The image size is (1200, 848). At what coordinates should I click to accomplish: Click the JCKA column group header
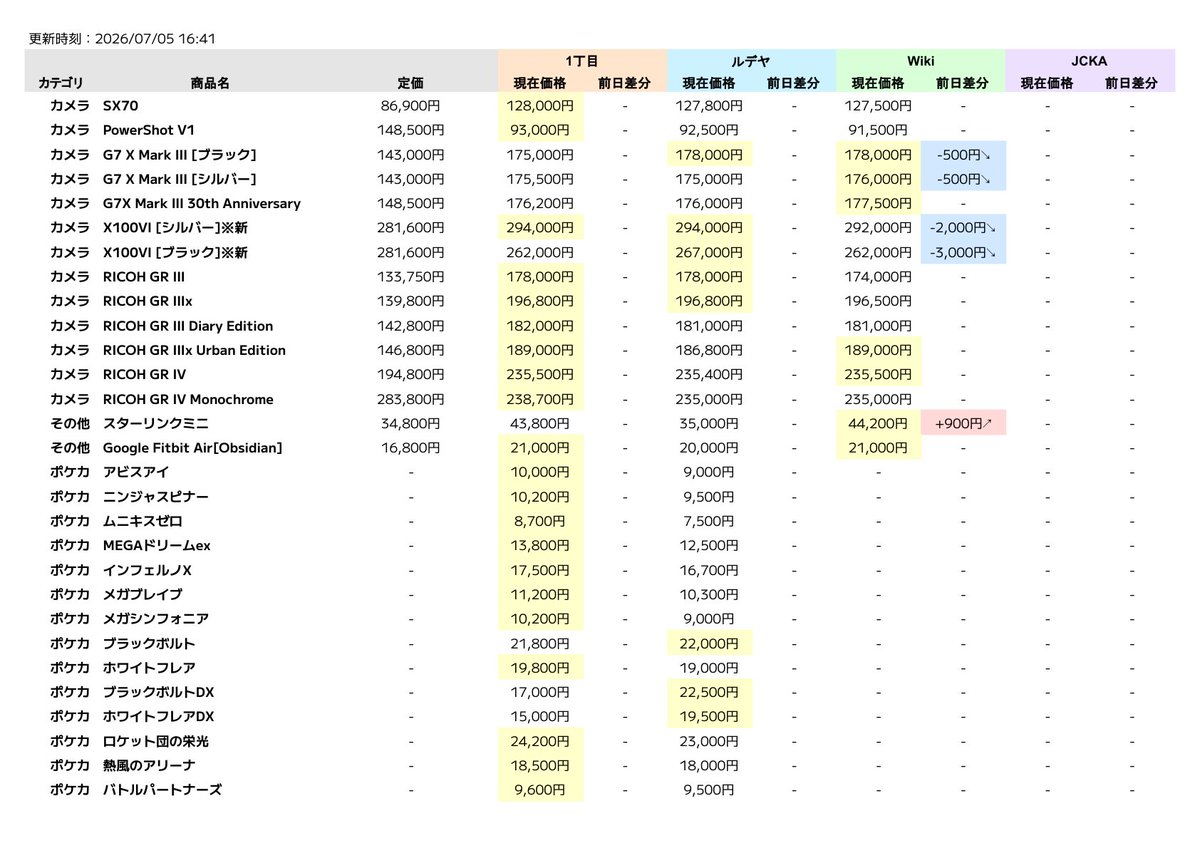[x=1090, y=61]
